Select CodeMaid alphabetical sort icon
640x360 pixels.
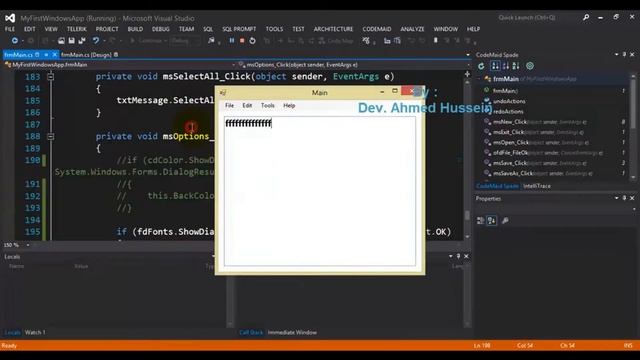pos(516,66)
